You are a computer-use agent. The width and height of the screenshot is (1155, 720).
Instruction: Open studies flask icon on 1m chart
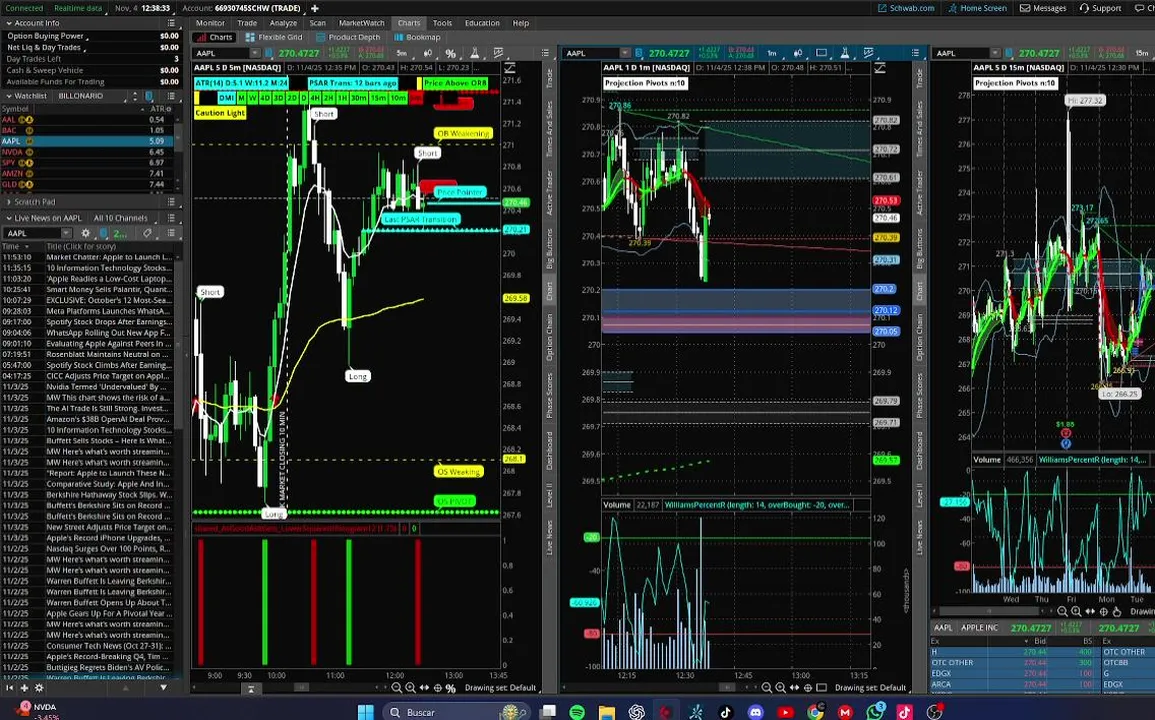(x=845, y=53)
